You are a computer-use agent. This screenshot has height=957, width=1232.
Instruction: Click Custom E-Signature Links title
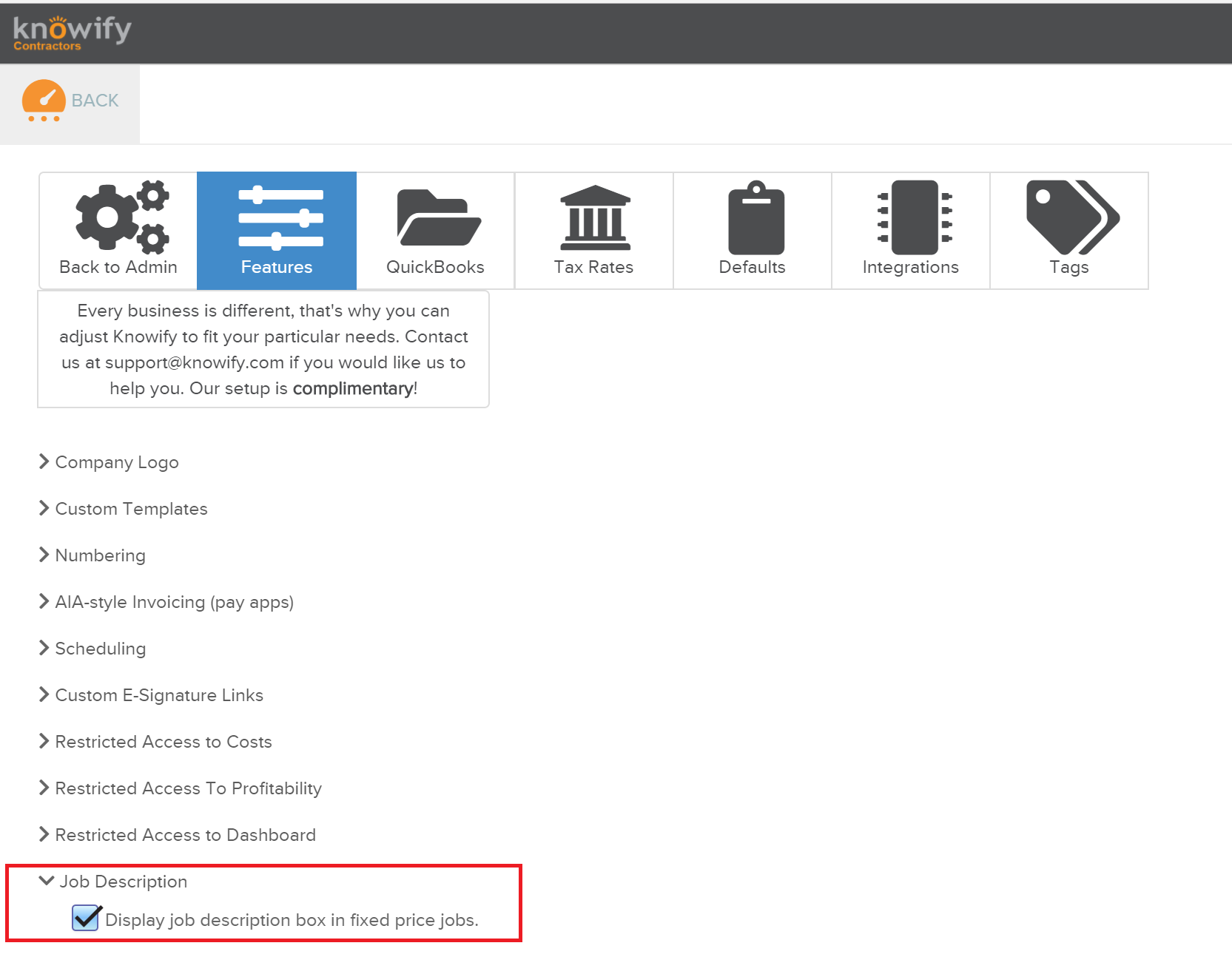coord(159,695)
